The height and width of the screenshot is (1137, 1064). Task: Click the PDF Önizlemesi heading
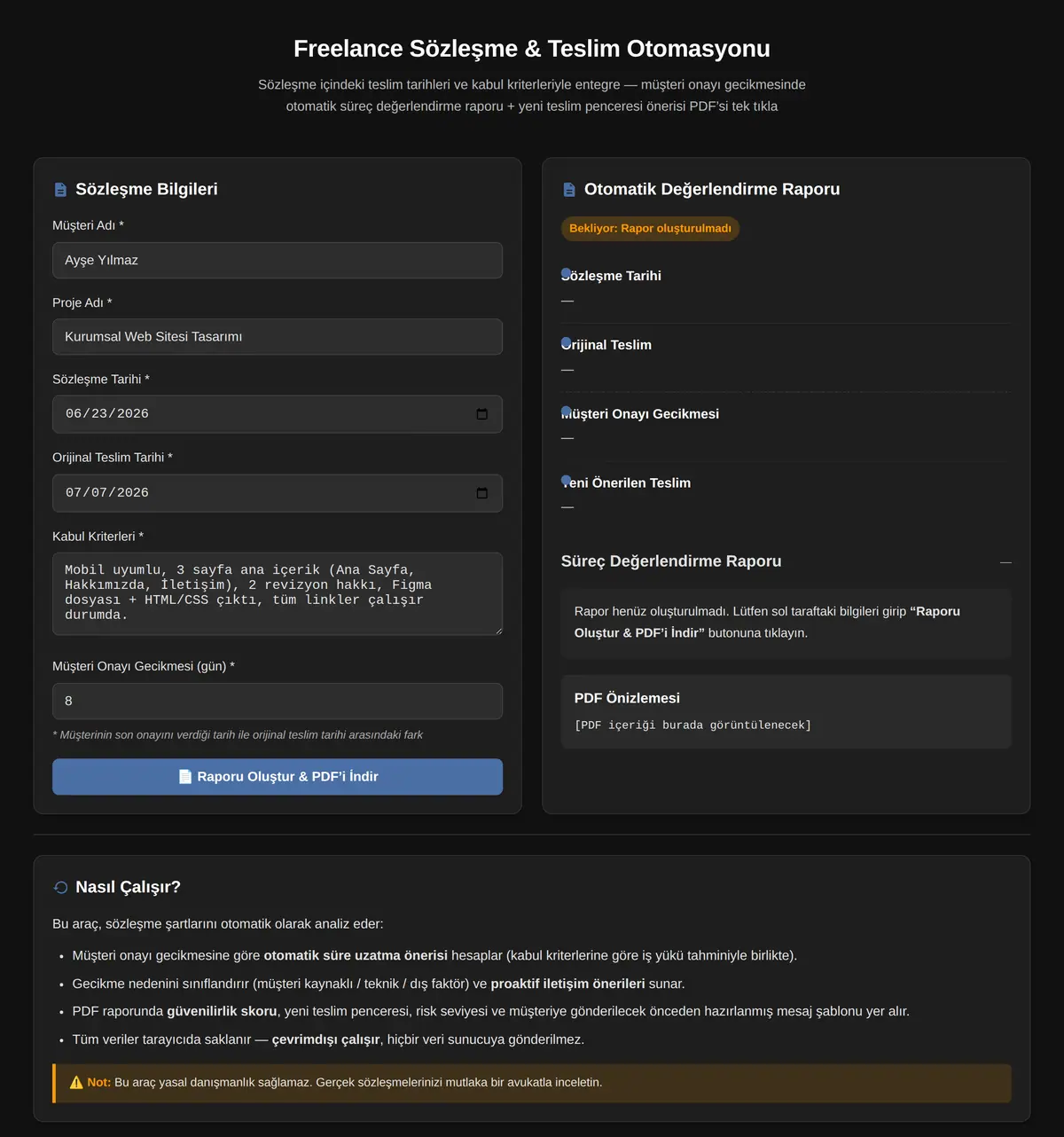[x=627, y=699]
